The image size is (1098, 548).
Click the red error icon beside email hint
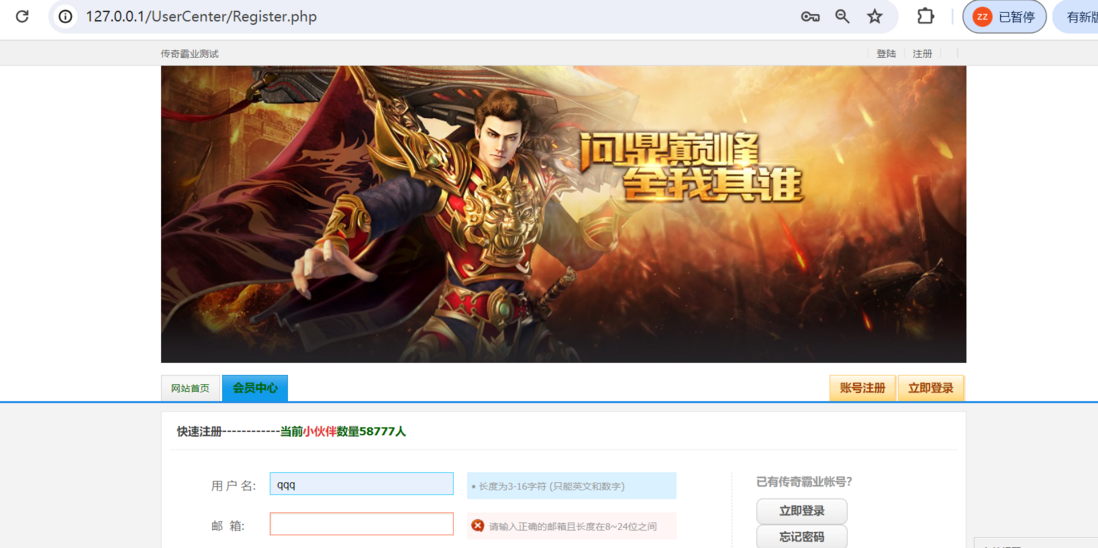478,526
